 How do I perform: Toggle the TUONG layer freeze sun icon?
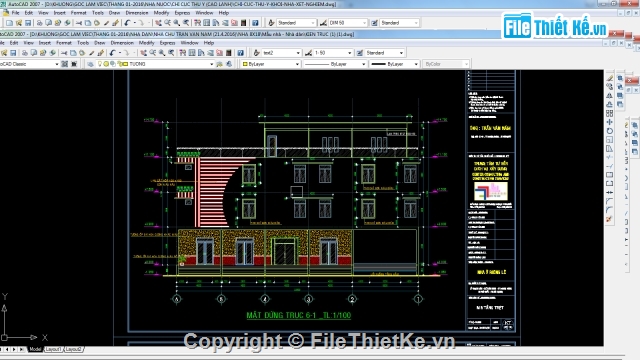coord(106,64)
